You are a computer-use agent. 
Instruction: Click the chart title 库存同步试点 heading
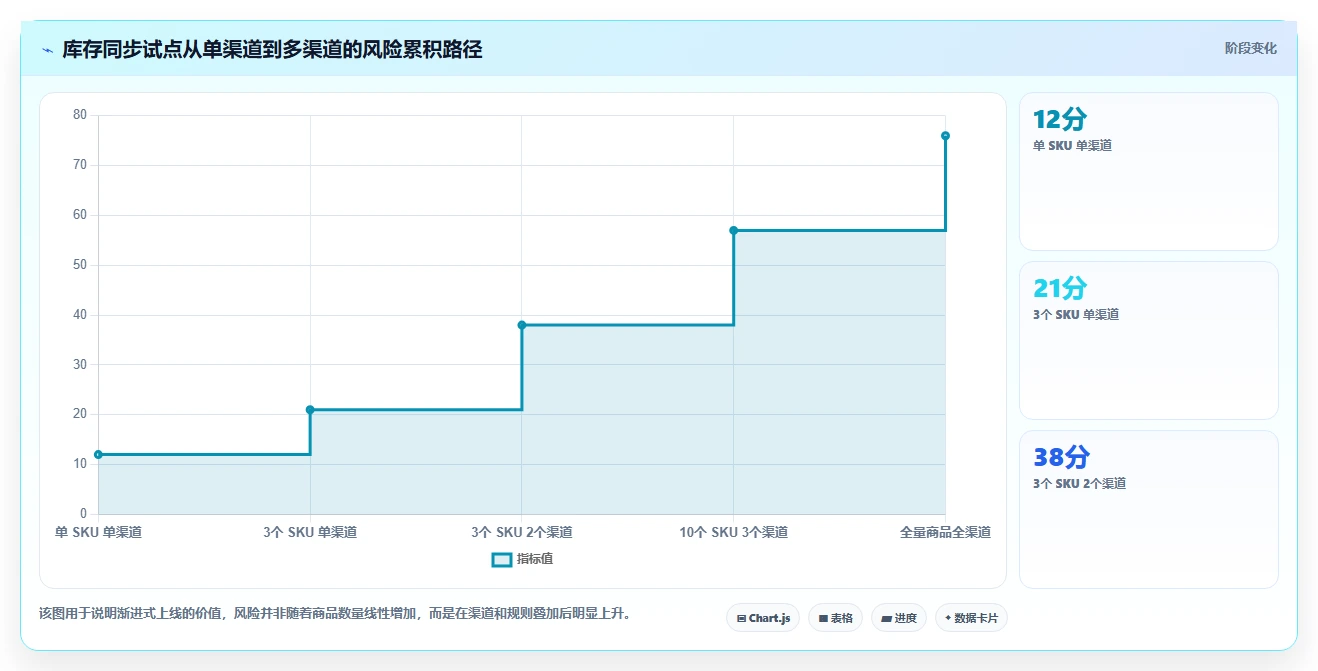[272, 50]
